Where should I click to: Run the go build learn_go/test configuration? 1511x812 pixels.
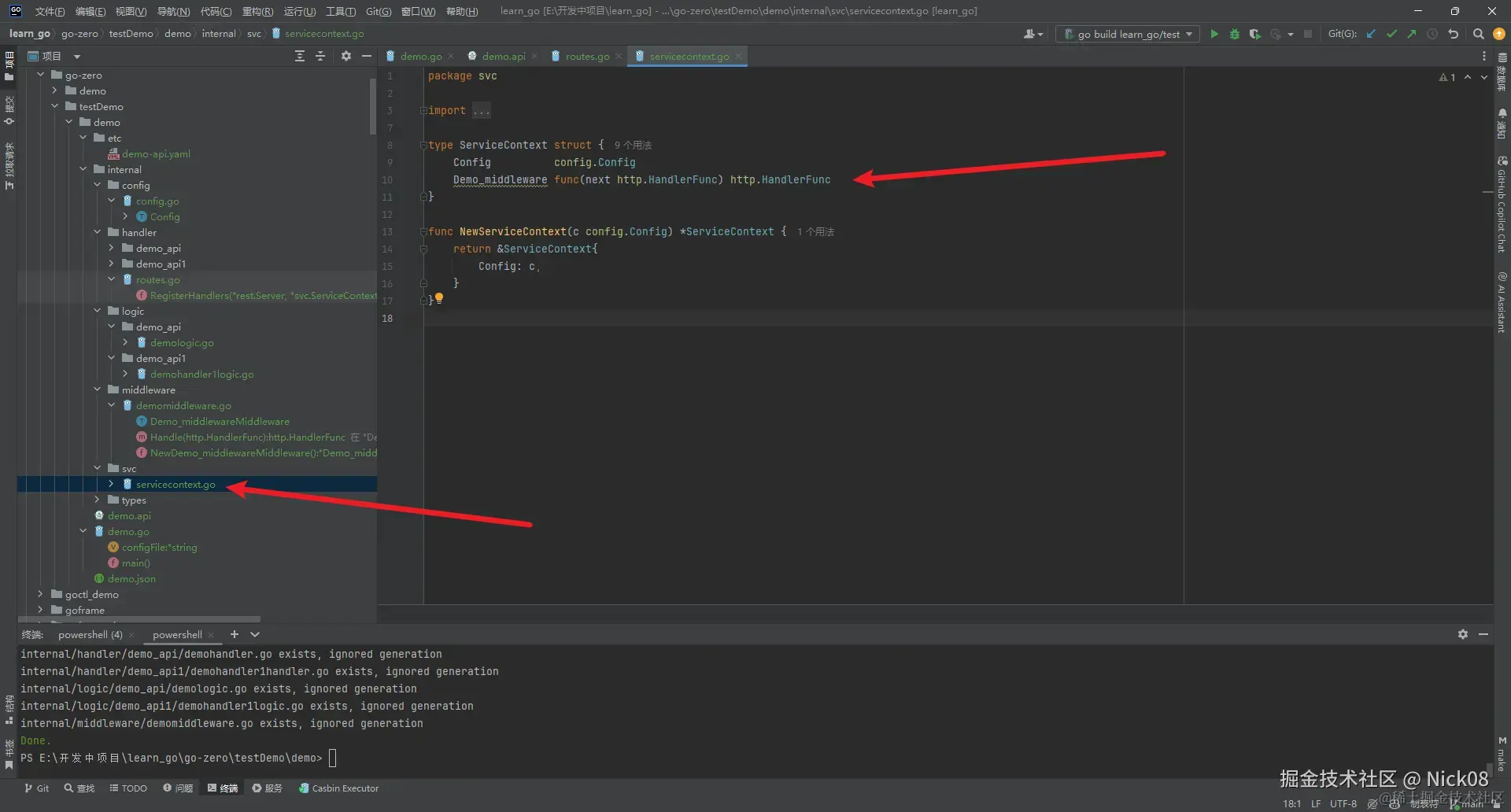[x=1214, y=34]
